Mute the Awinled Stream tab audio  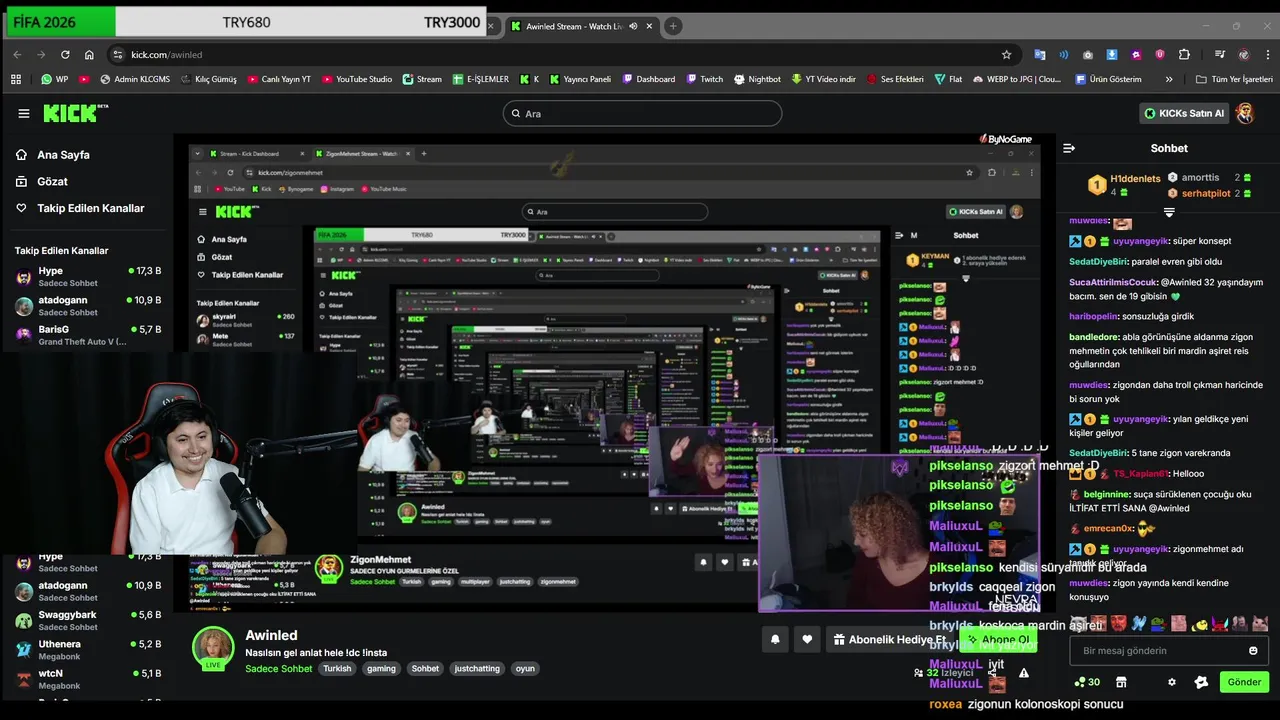pos(633,26)
